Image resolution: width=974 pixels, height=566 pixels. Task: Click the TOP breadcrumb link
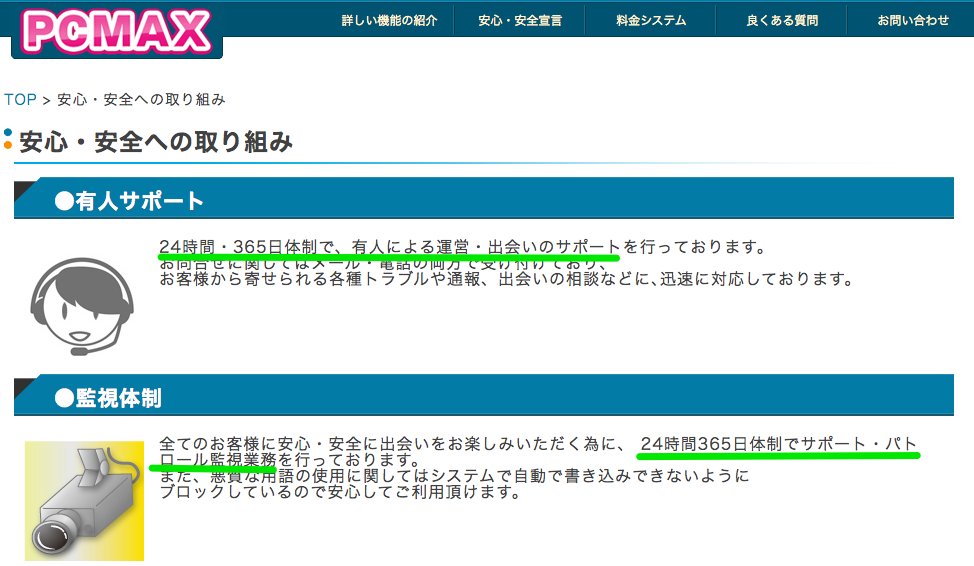(x=20, y=100)
